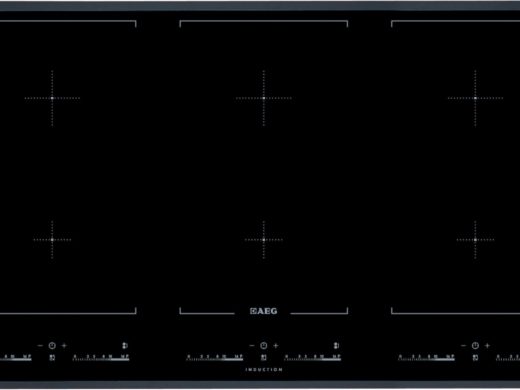Tap the zone selector icon below center timer

click(264, 357)
